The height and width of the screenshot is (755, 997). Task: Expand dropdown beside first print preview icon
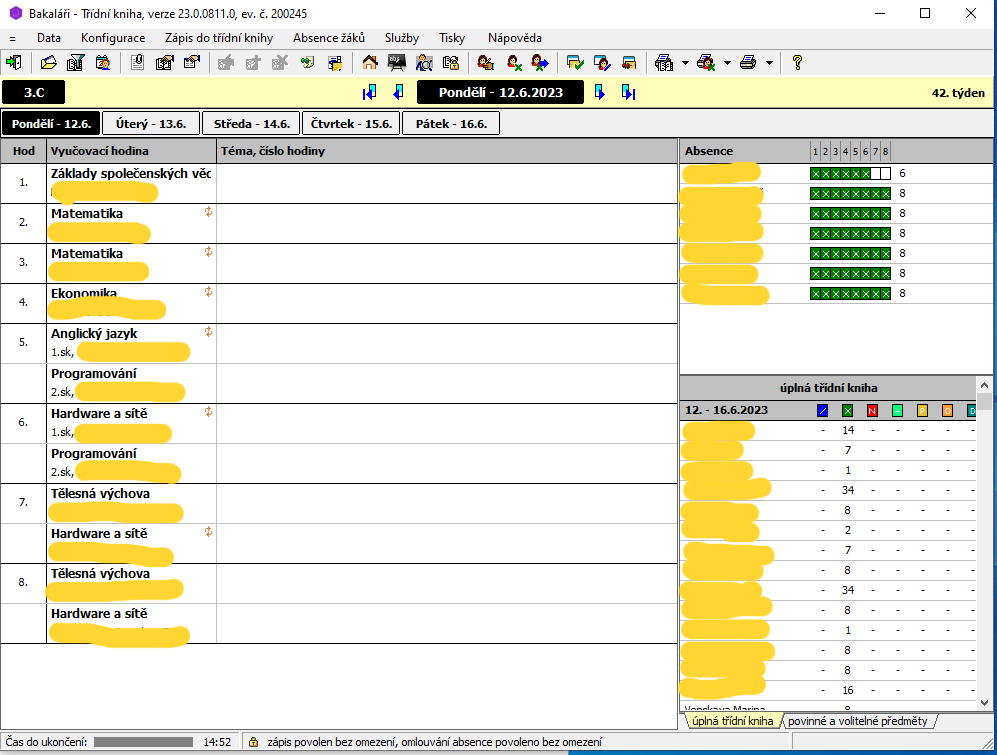pyautogui.click(x=685, y=63)
